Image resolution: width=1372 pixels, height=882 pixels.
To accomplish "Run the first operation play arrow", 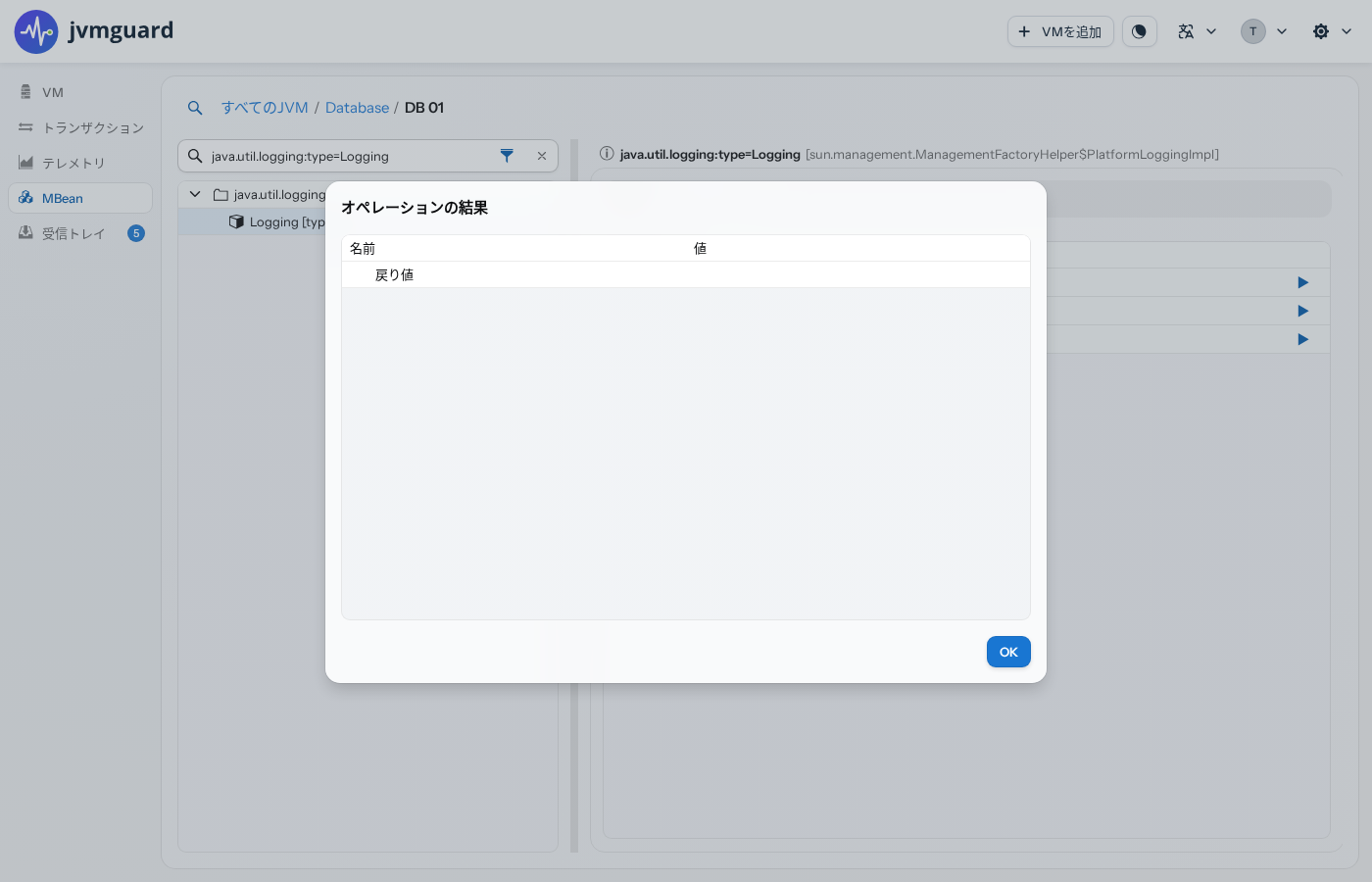I will tap(1303, 282).
